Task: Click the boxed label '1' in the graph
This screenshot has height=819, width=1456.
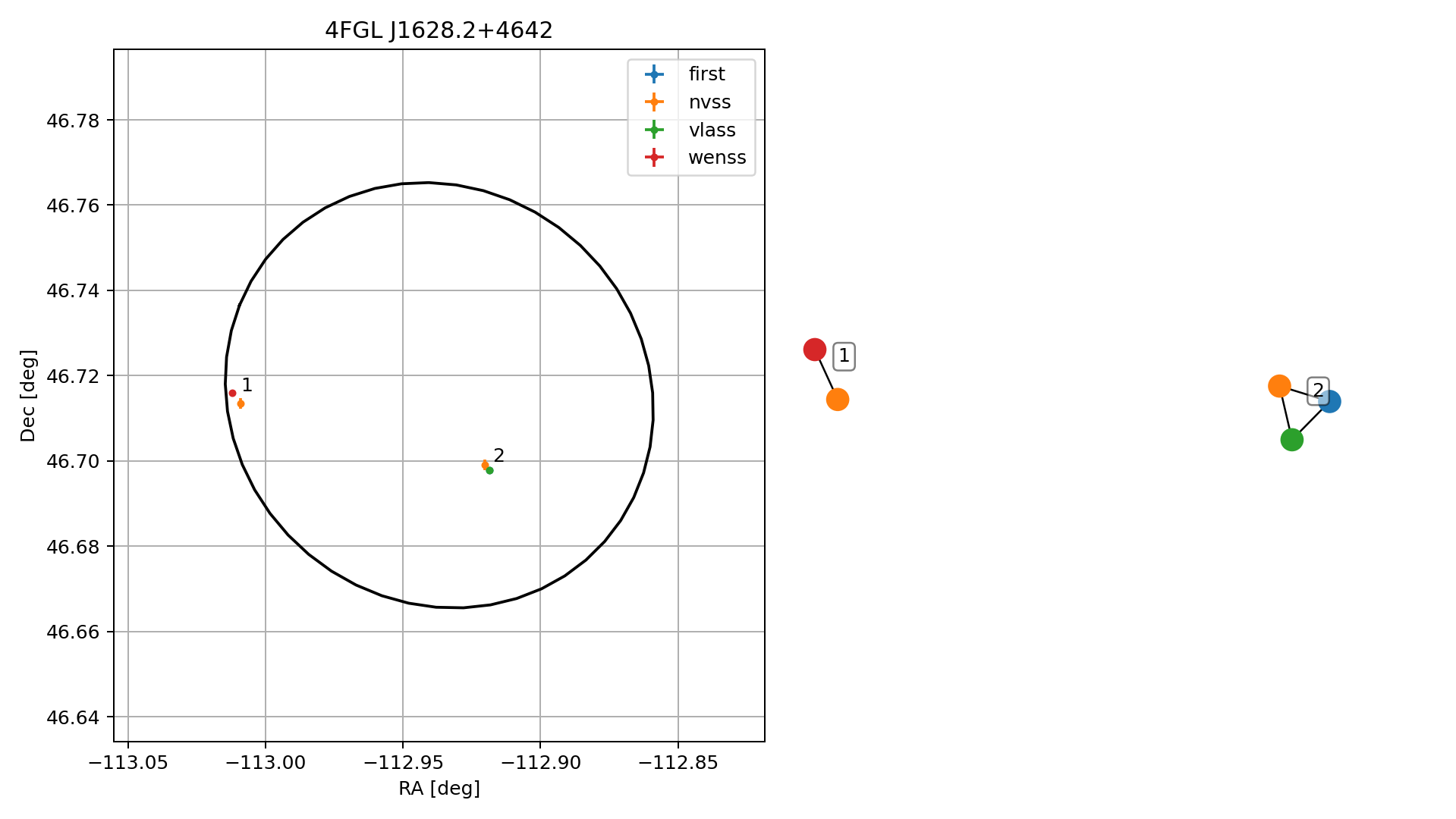Action: coord(844,356)
